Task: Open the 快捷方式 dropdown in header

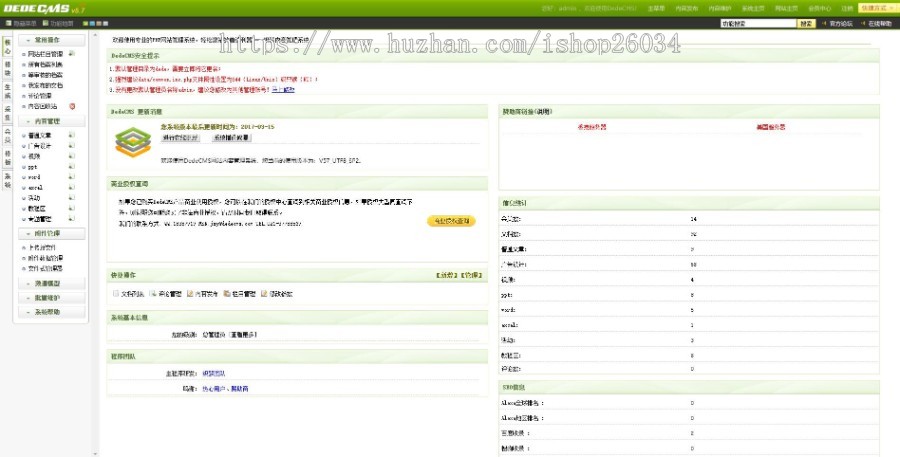Action: tap(876, 8)
